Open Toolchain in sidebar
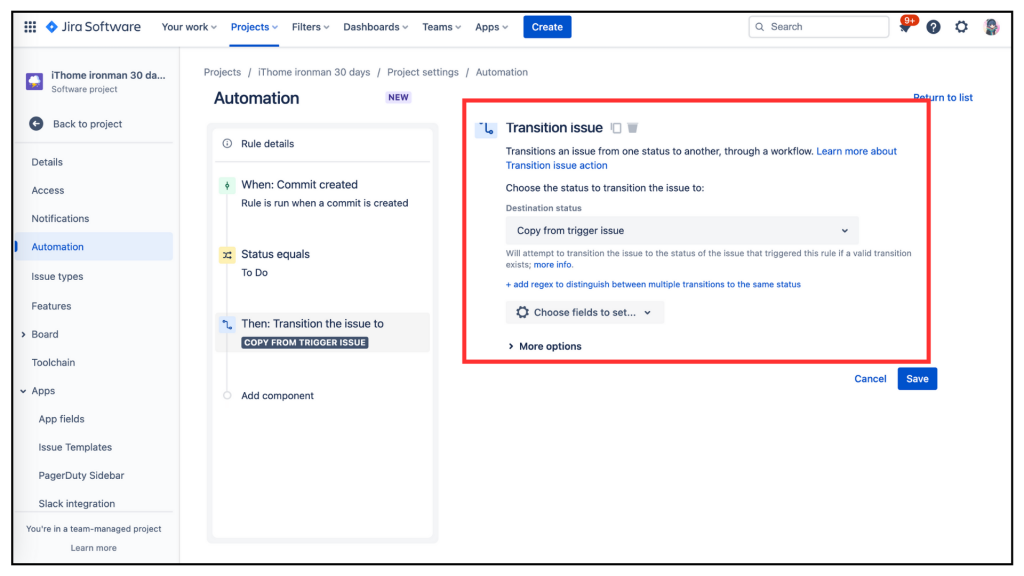This screenshot has width=1024, height=576. (53, 362)
